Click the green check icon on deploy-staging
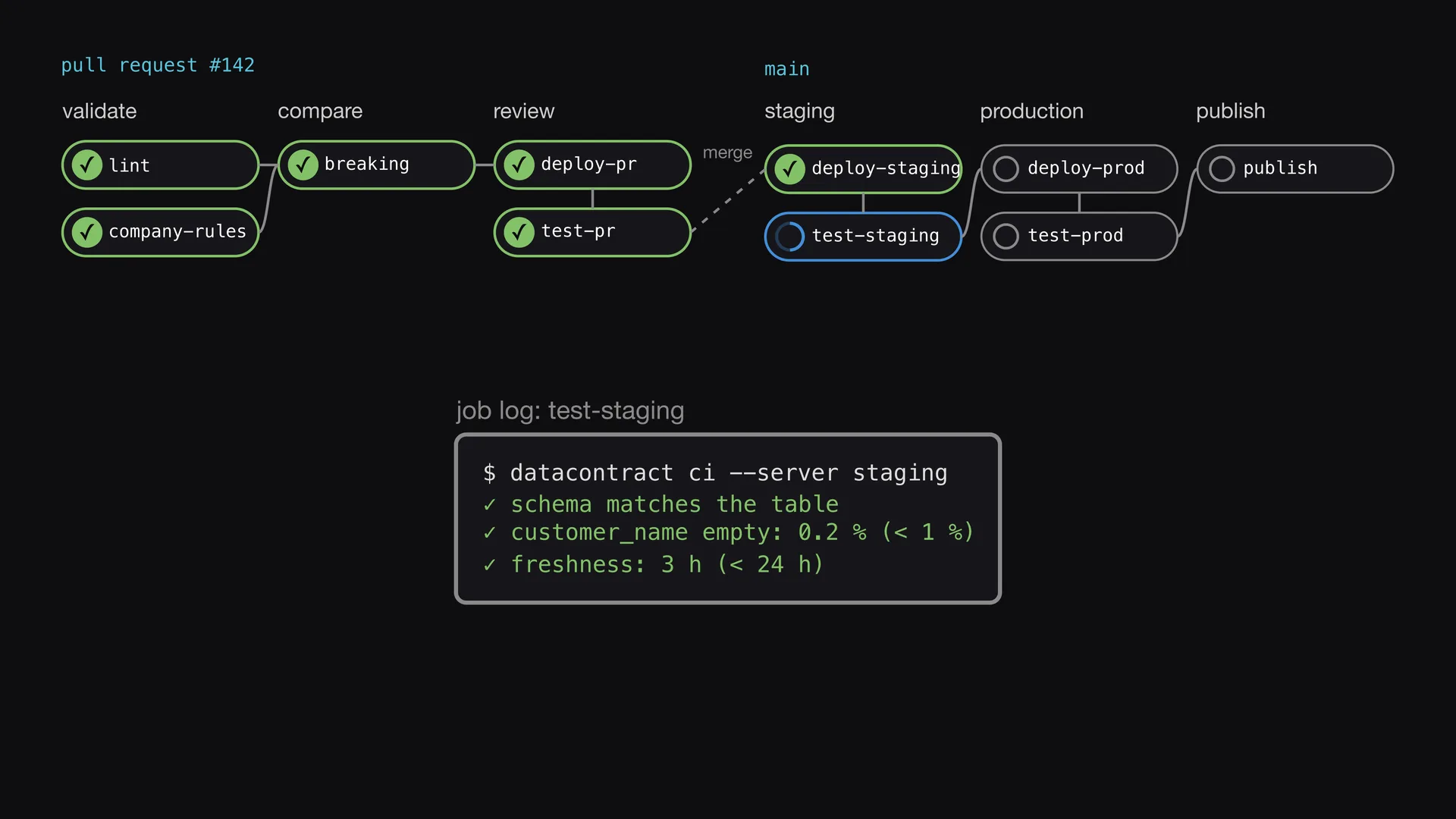Image resolution: width=1456 pixels, height=819 pixels. click(x=790, y=169)
